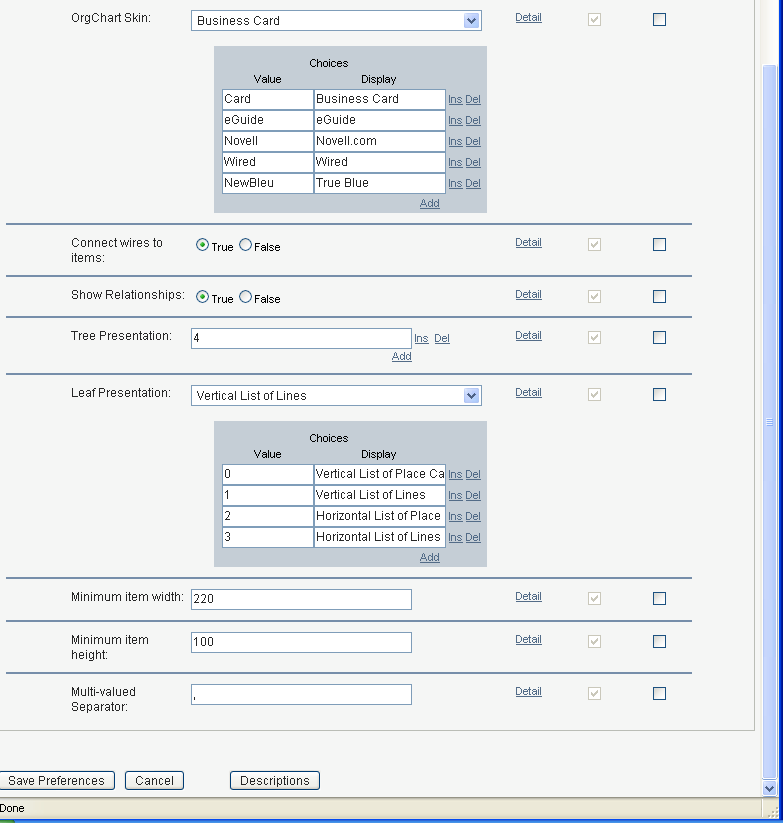Click the eGuide display cell
This screenshot has width=783, height=823.
pos(379,120)
